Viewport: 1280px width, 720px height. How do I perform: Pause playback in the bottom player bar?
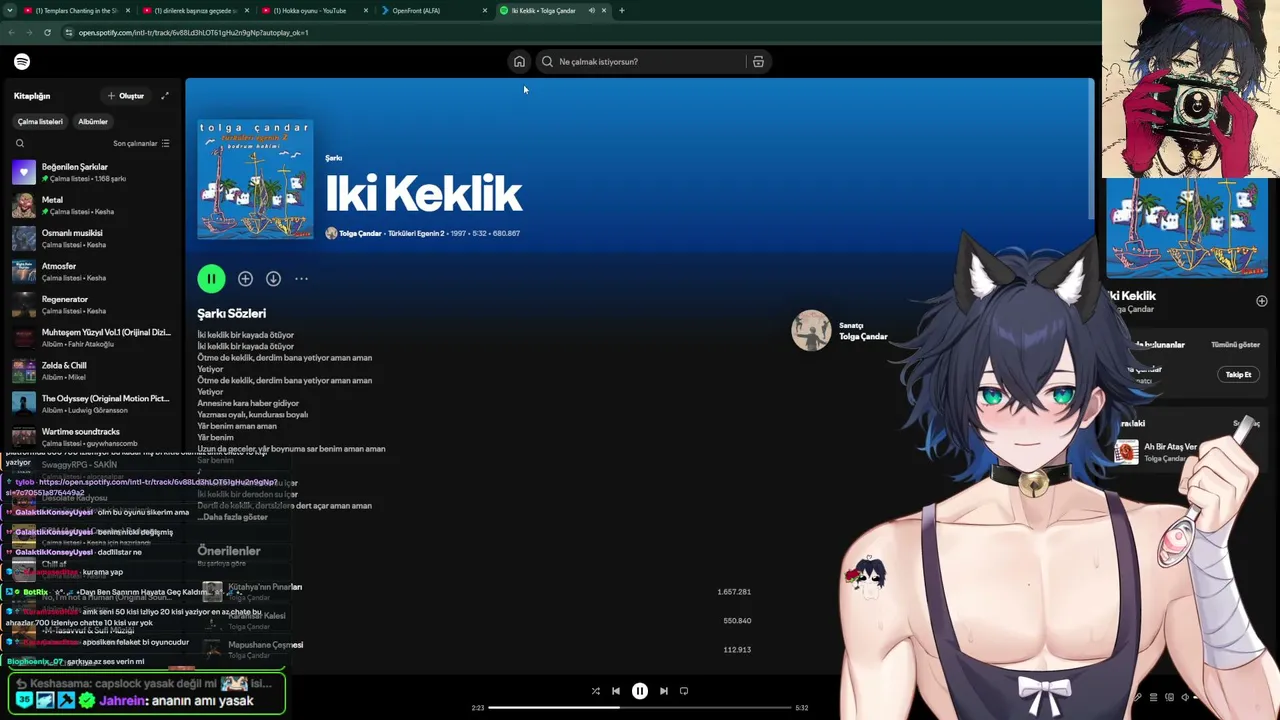[640, 691]
